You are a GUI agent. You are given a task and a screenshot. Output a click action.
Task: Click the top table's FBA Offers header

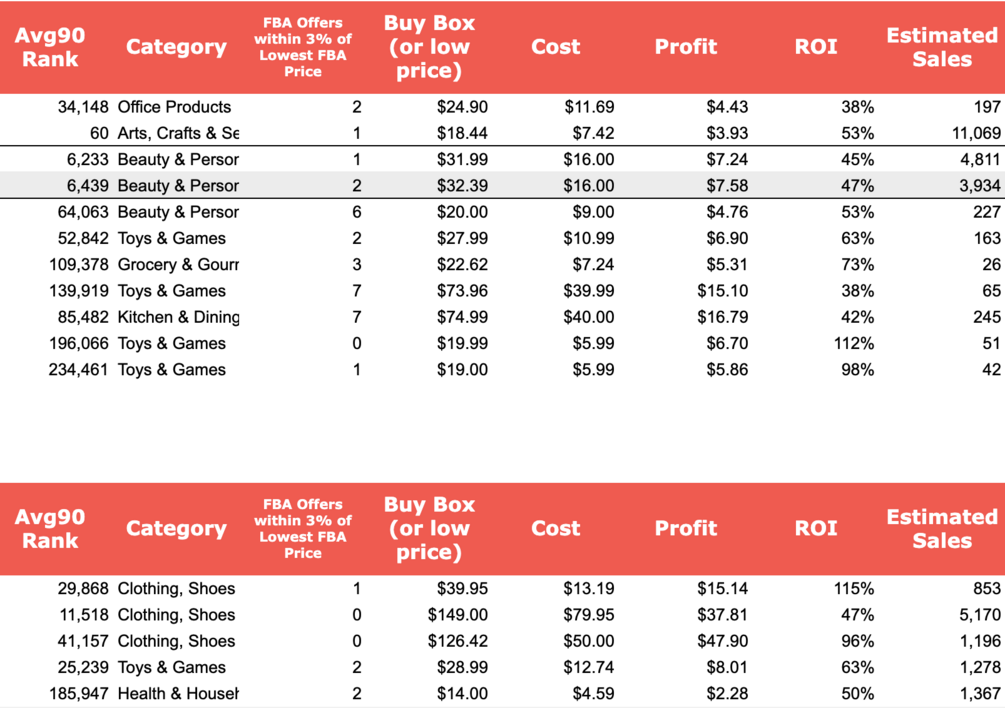coord(302,47)
